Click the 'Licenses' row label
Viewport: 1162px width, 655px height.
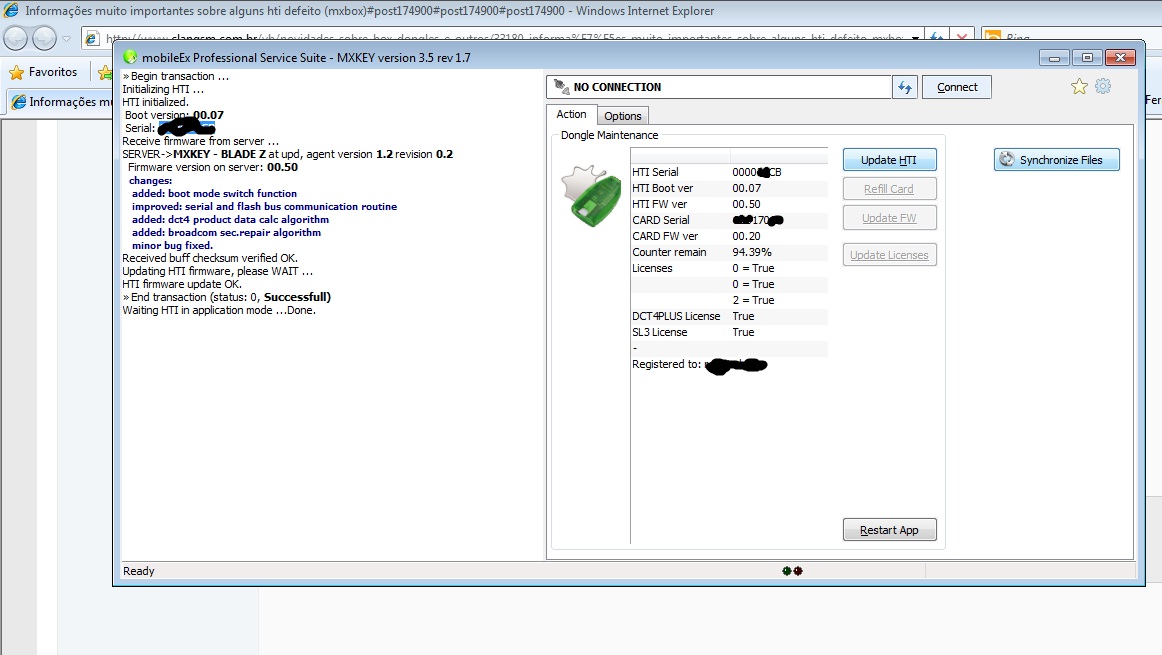pyautogui.click(x=652, y=268)
